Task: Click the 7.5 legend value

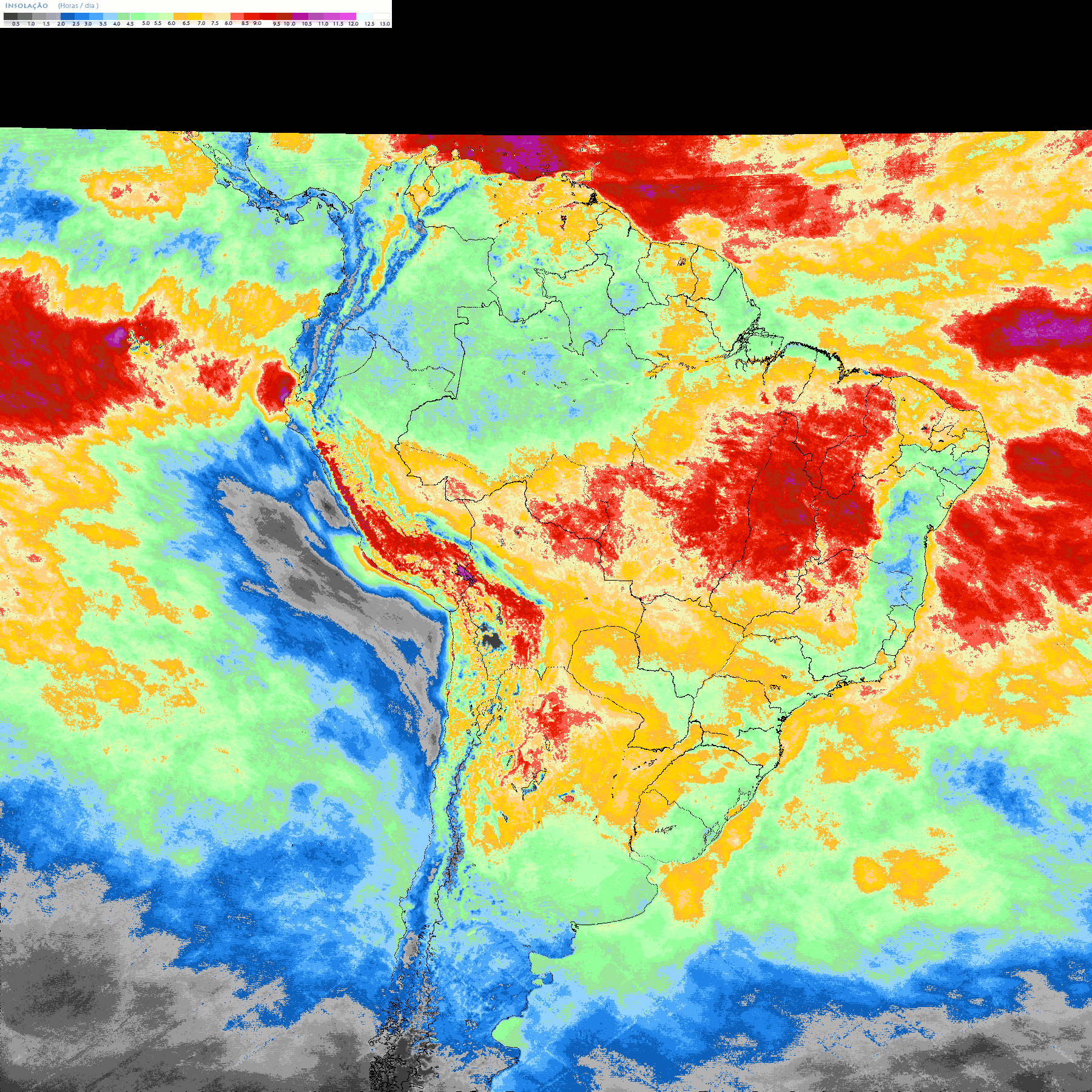Action: [x=215, y=23]
